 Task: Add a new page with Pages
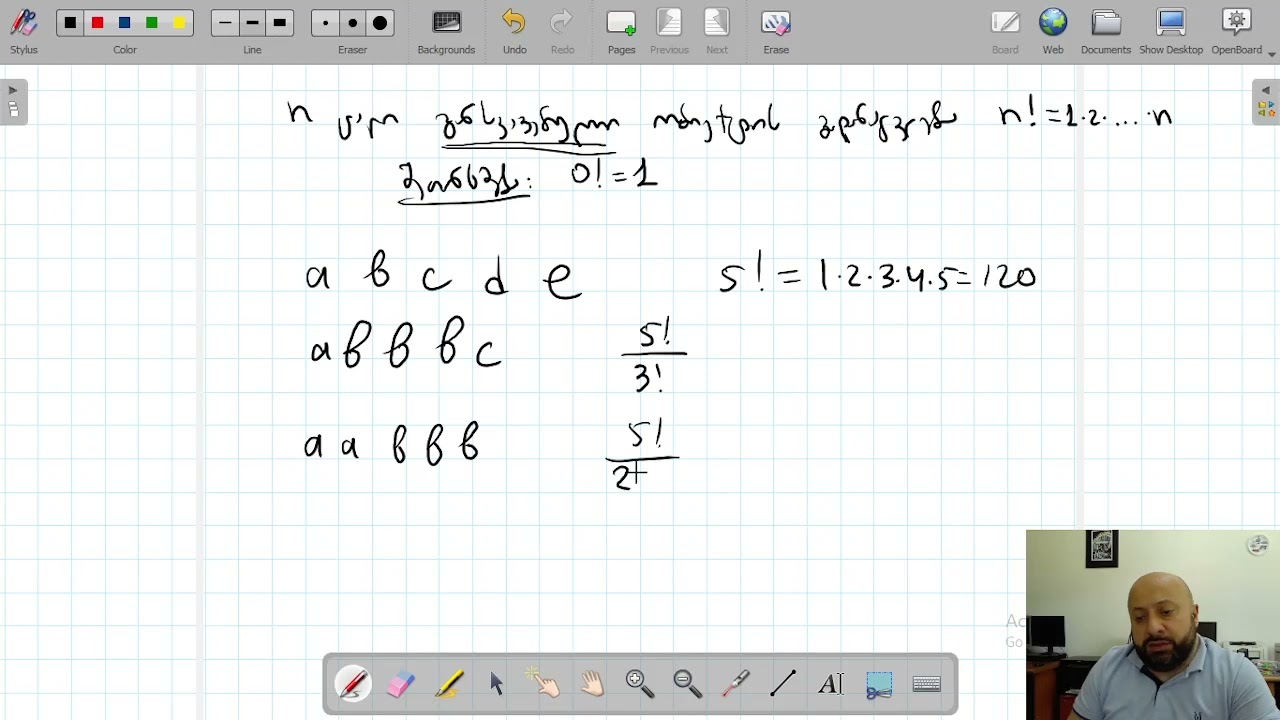[621, 32]
